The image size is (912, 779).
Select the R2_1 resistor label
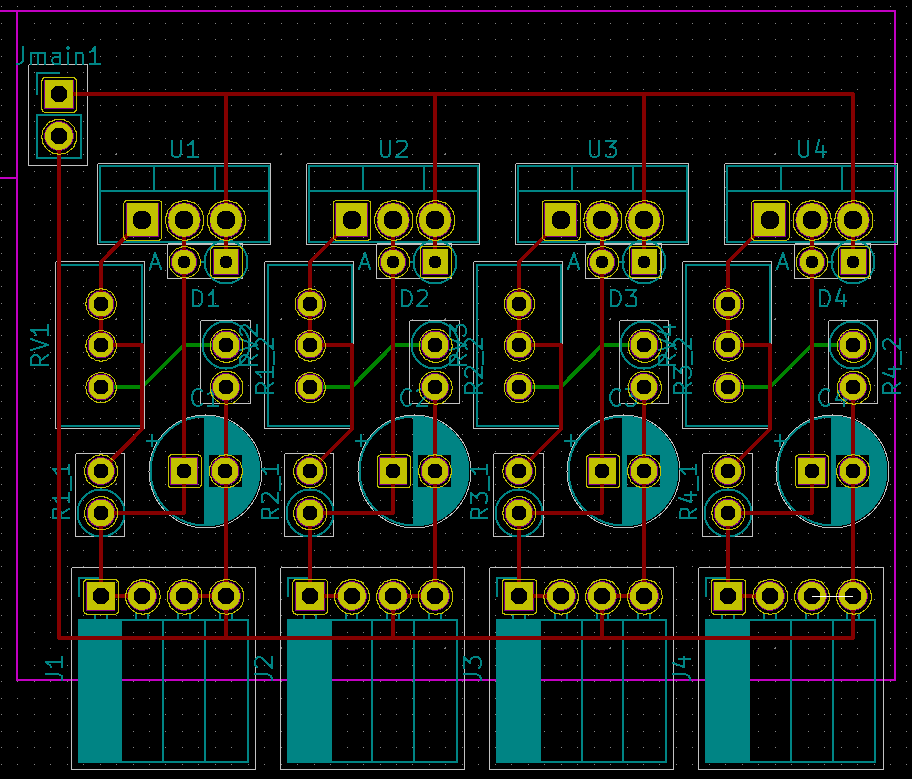click(x=270, y=492)
